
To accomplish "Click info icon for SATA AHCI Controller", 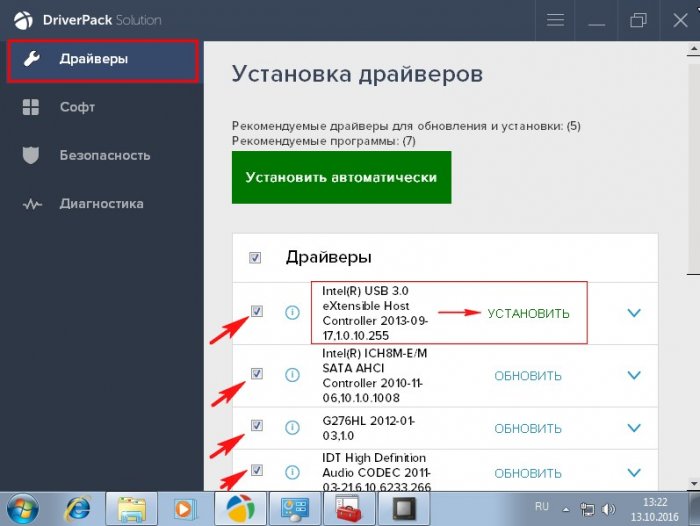I will (292, 375).
